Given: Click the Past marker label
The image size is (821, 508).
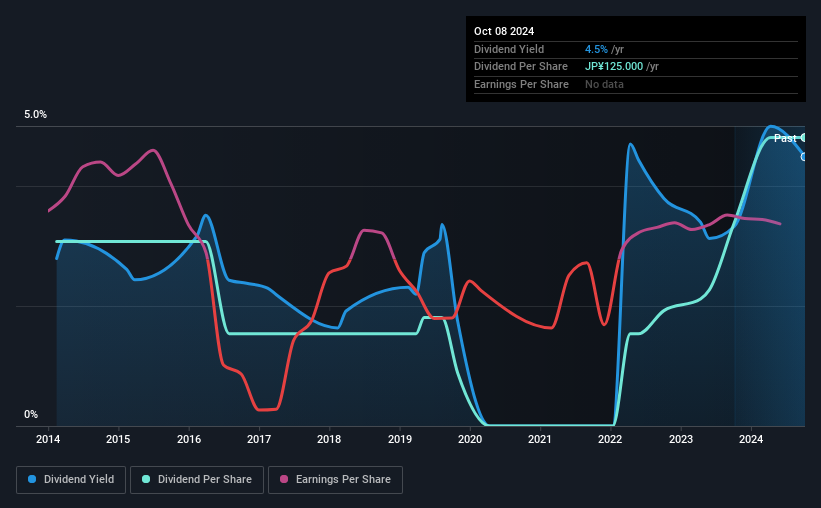Looking at the screenshot, I should [x=785, y=138].
